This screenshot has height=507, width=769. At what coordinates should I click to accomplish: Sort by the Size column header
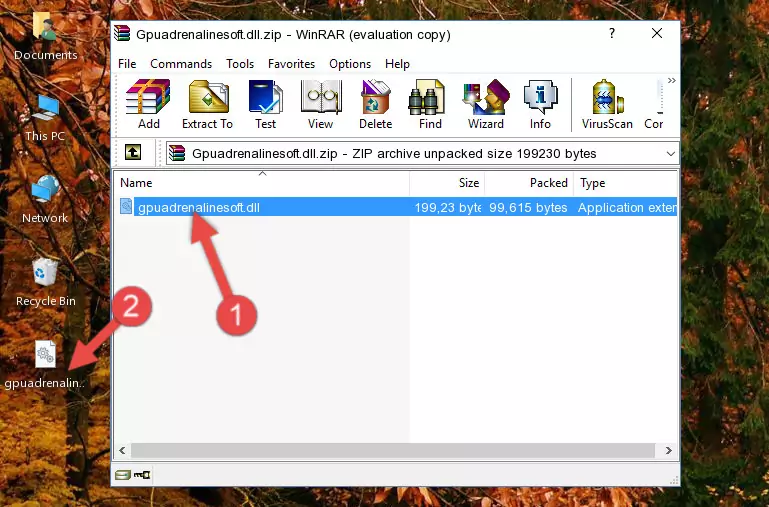[447, 183]
